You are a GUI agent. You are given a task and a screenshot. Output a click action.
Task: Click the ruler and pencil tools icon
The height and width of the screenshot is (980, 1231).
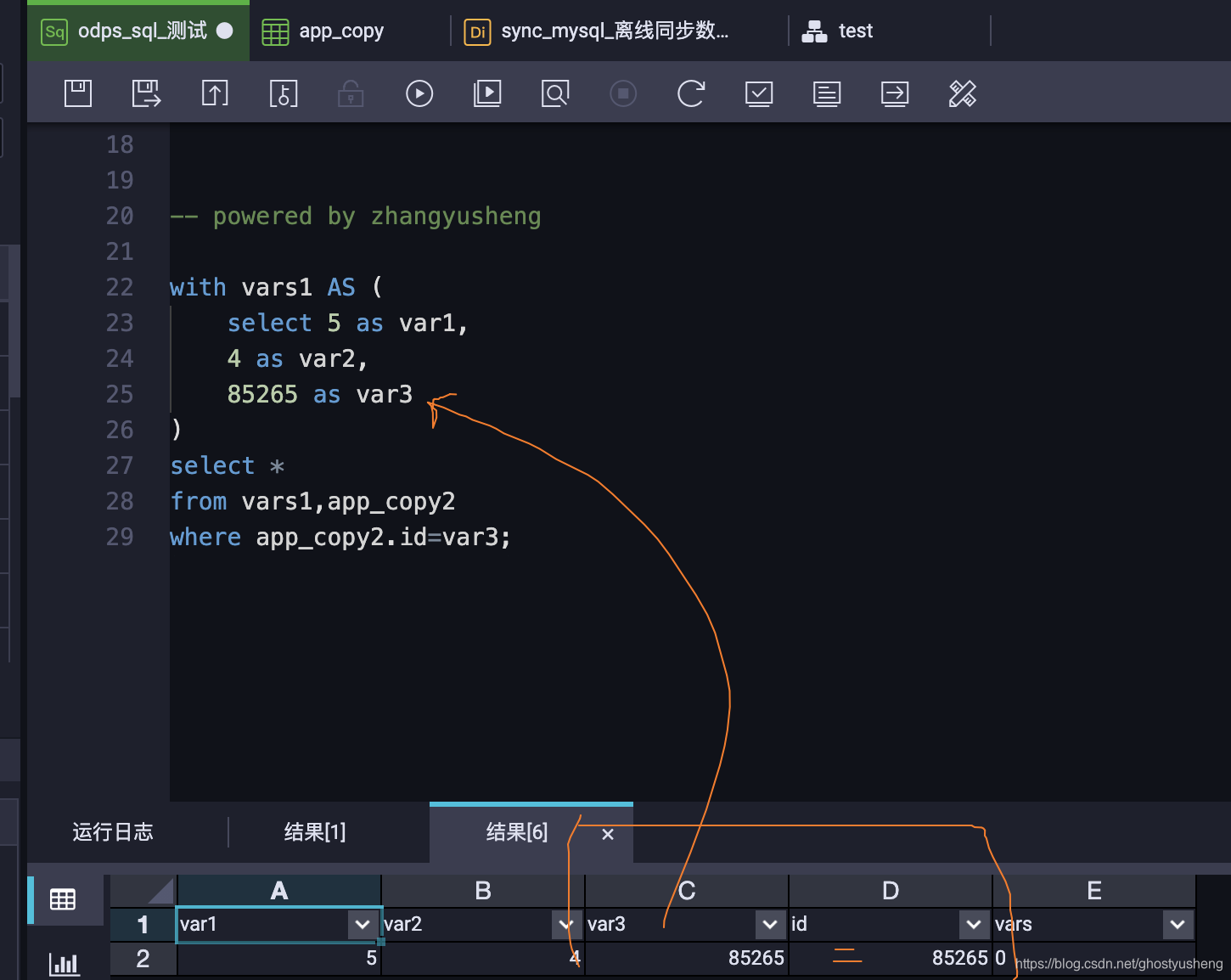click(963, 93)
